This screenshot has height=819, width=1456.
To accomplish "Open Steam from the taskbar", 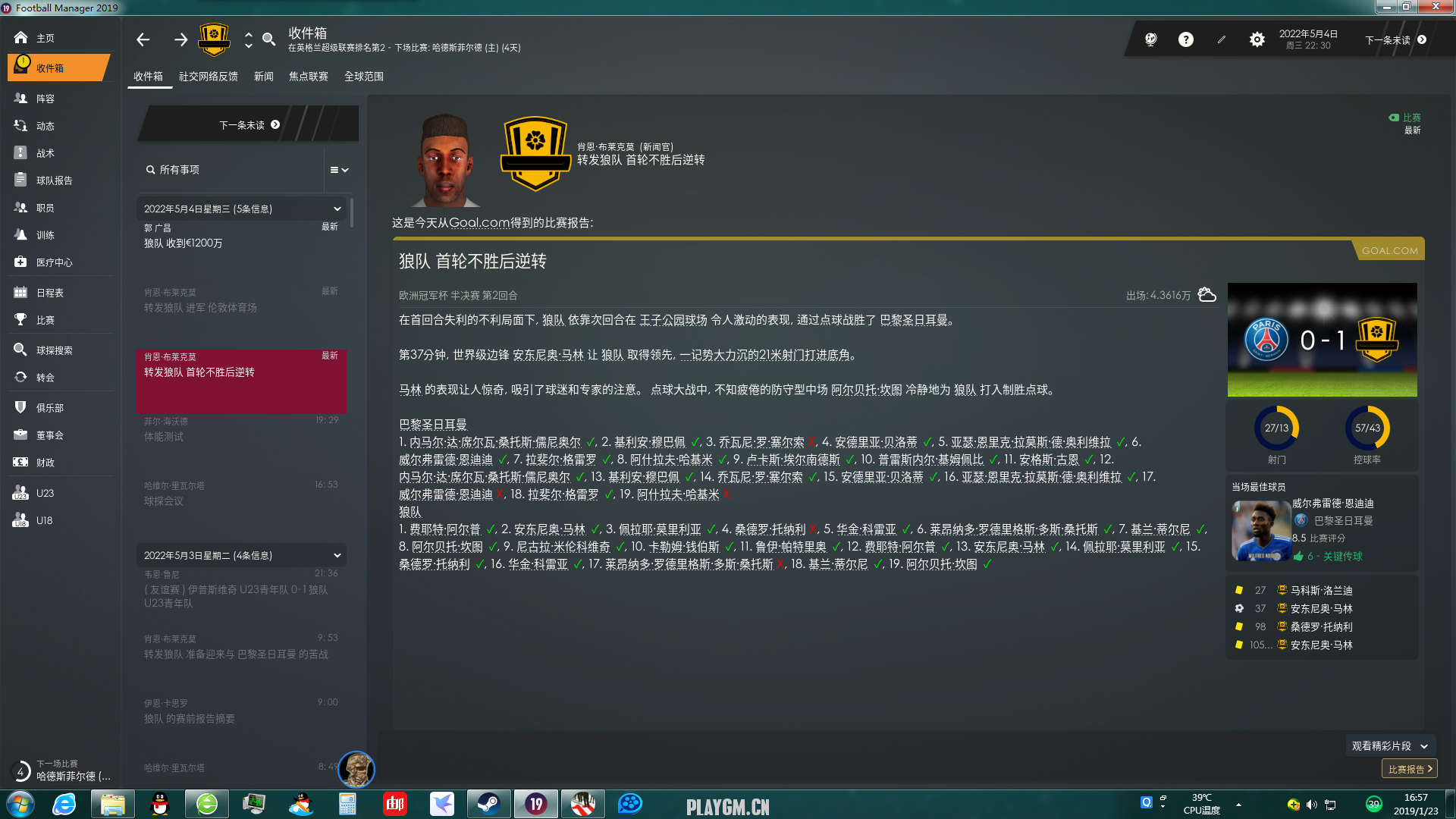I will (x=488, y=804).
